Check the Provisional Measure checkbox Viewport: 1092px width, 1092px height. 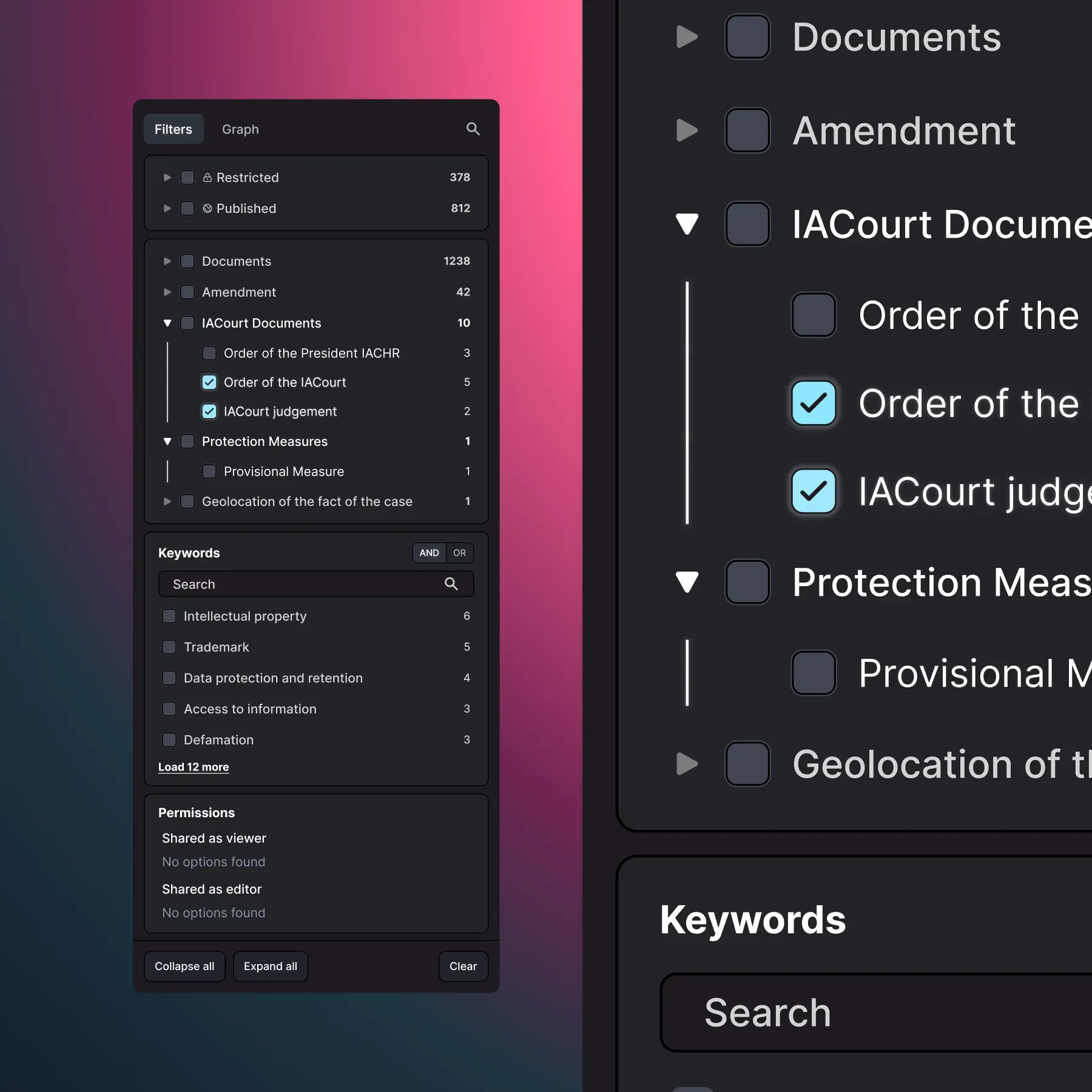[209, 471]
